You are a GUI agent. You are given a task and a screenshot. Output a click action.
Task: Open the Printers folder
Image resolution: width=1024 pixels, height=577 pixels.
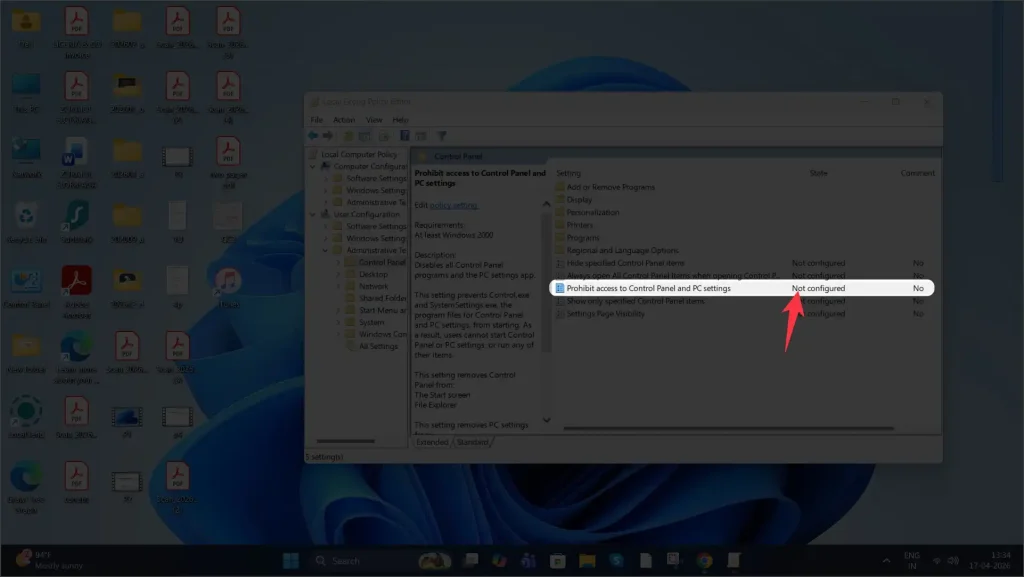(x=580, y=225)
